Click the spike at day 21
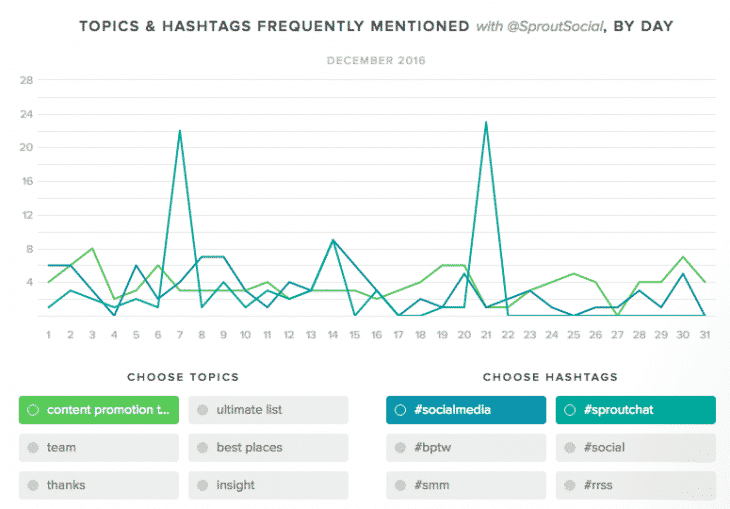 click(x=485, y=123)
